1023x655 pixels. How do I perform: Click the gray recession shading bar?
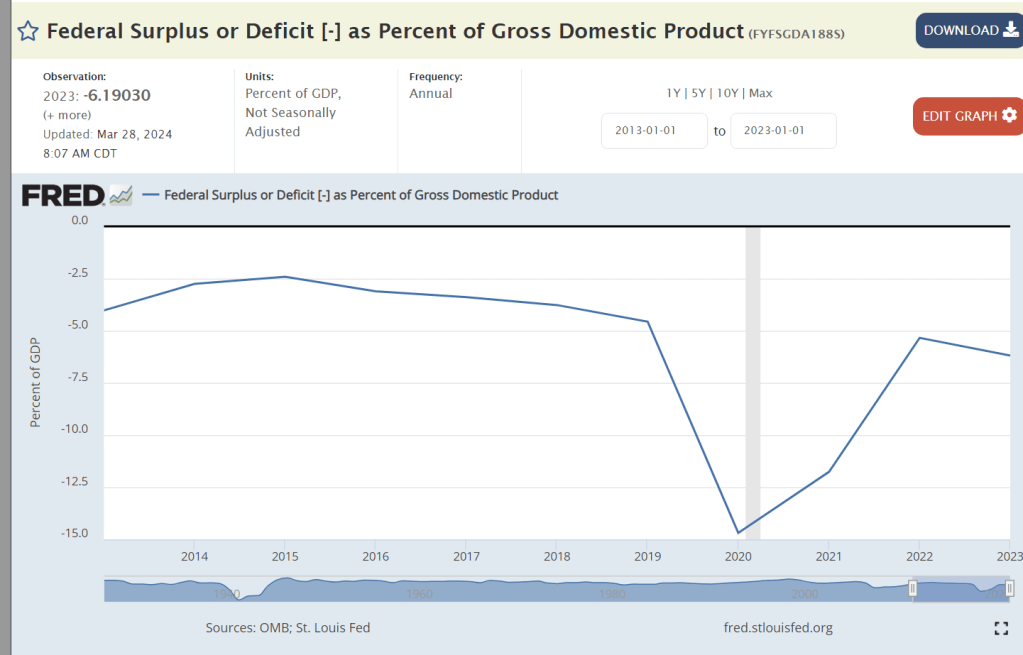(x=753, y=380)
